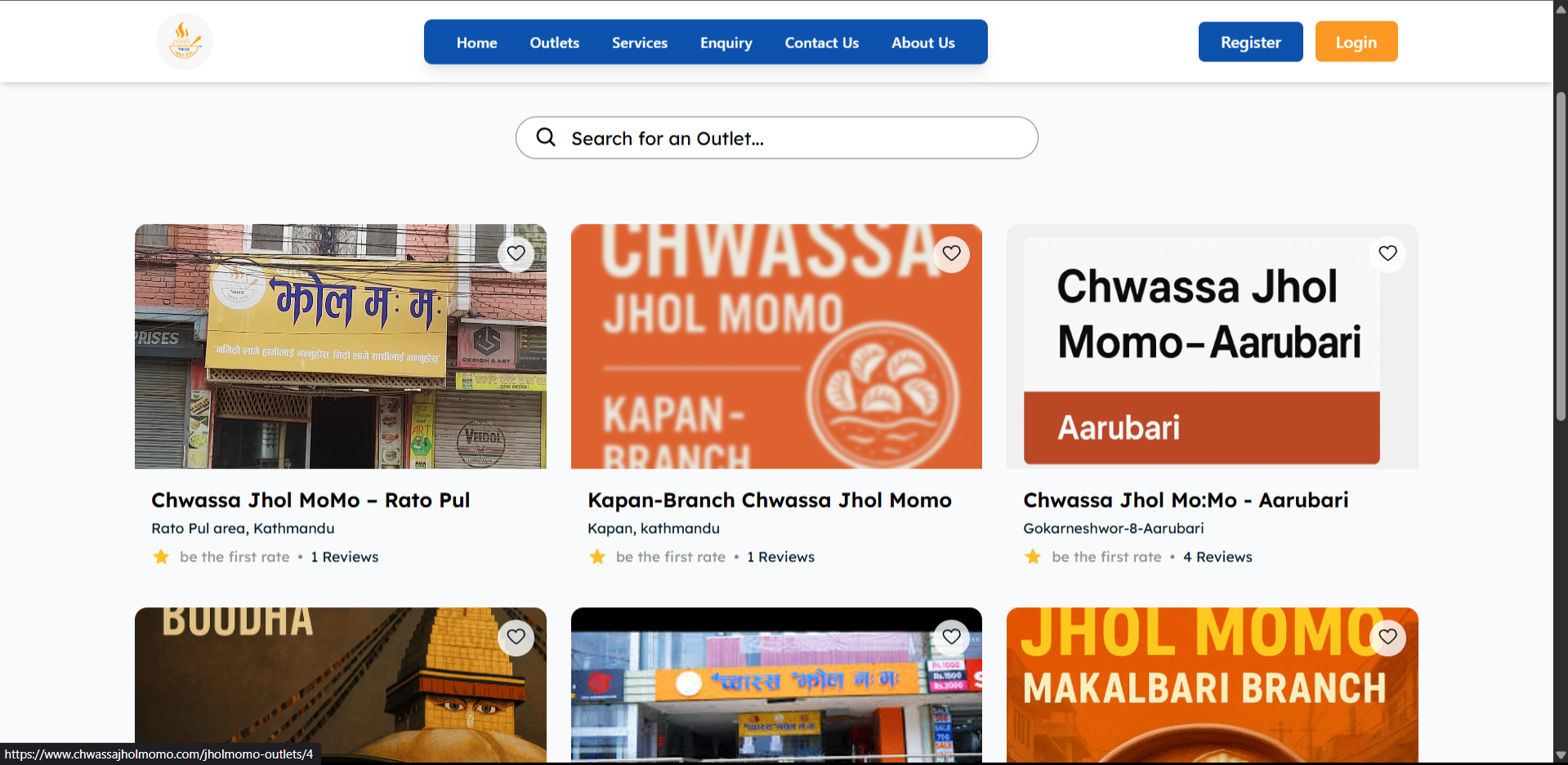This screenshot has width=1568, height=765.
Task: Favorite the Rato Pul outlet heart icon
Action: point(516,253)
